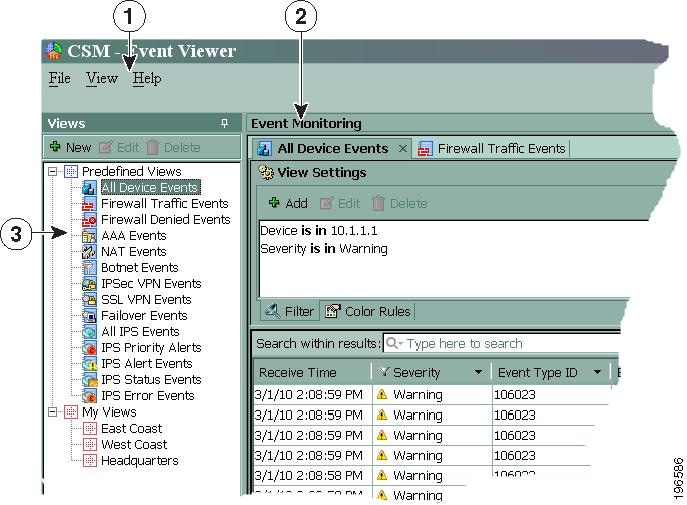Click Delete in View Settings
The width and height of the screenshot is (687, 505).
coord(400,203)
